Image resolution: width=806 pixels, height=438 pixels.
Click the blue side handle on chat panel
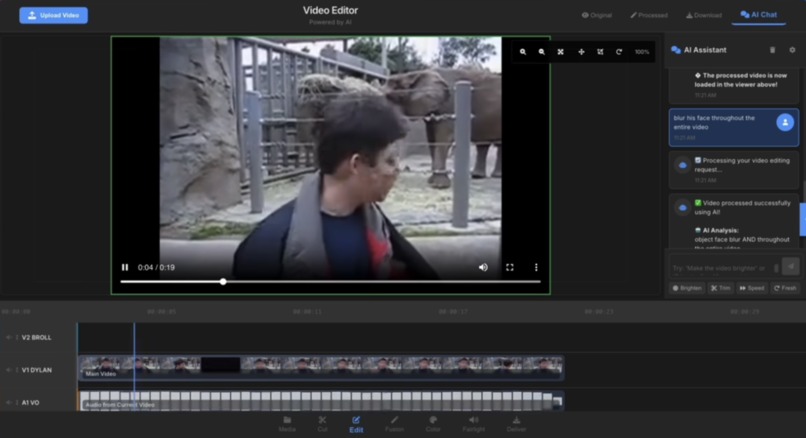point(803,219)
